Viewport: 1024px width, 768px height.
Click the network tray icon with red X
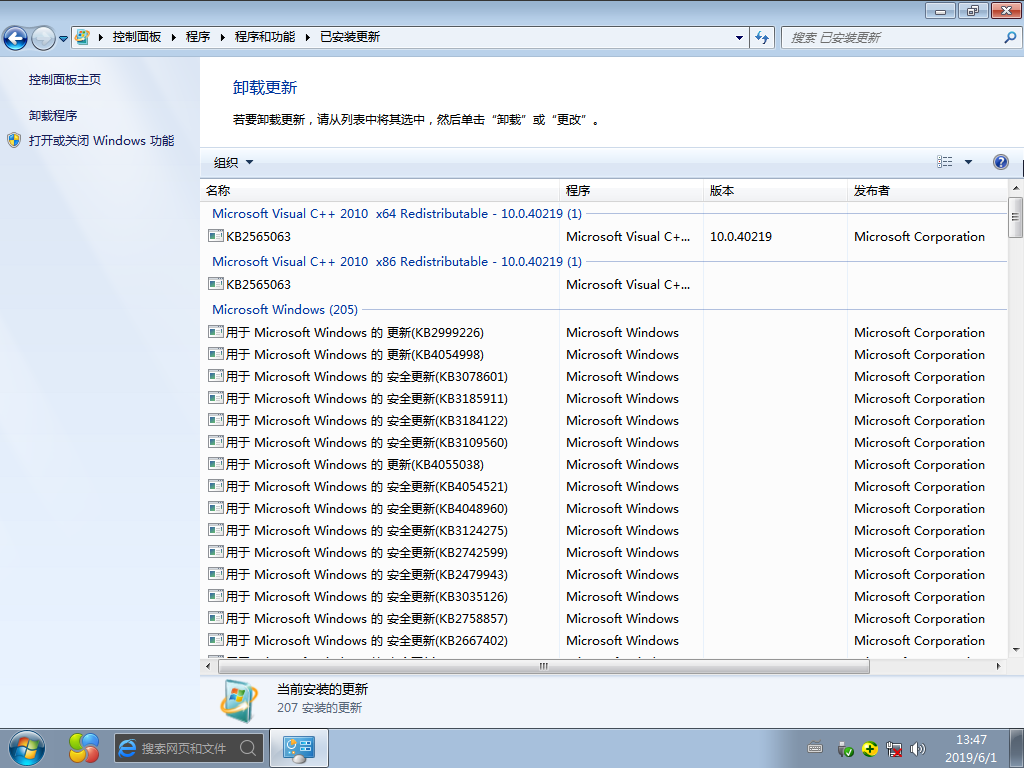pos(894,748)
